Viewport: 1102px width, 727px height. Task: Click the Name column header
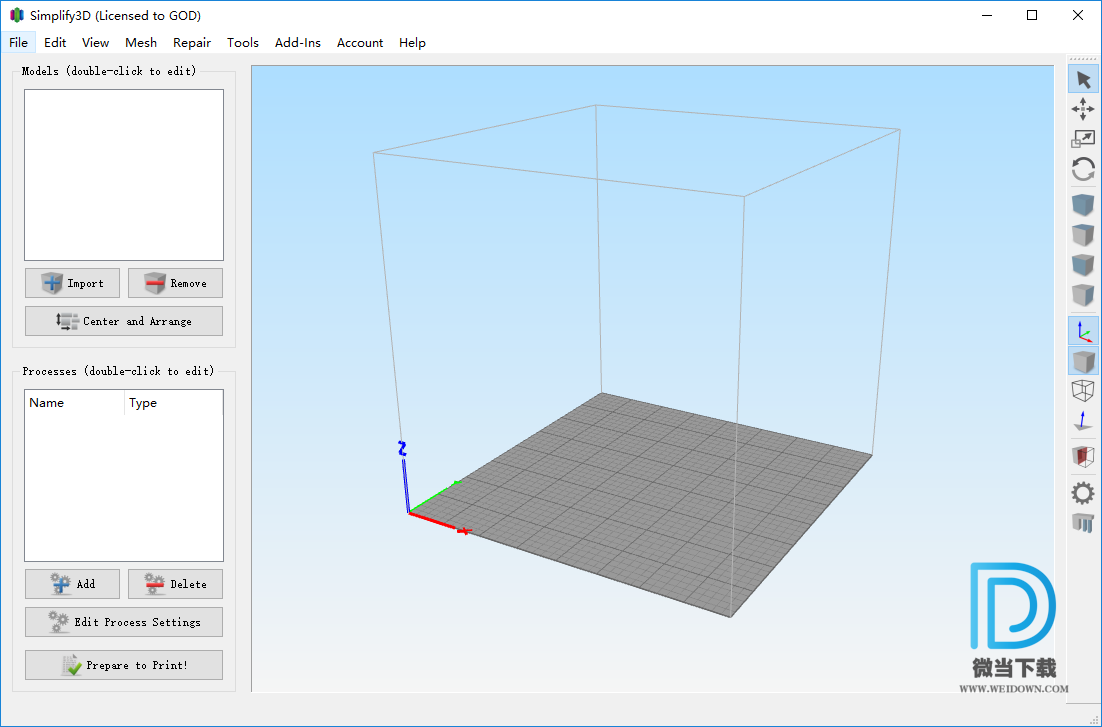point(75,403)
